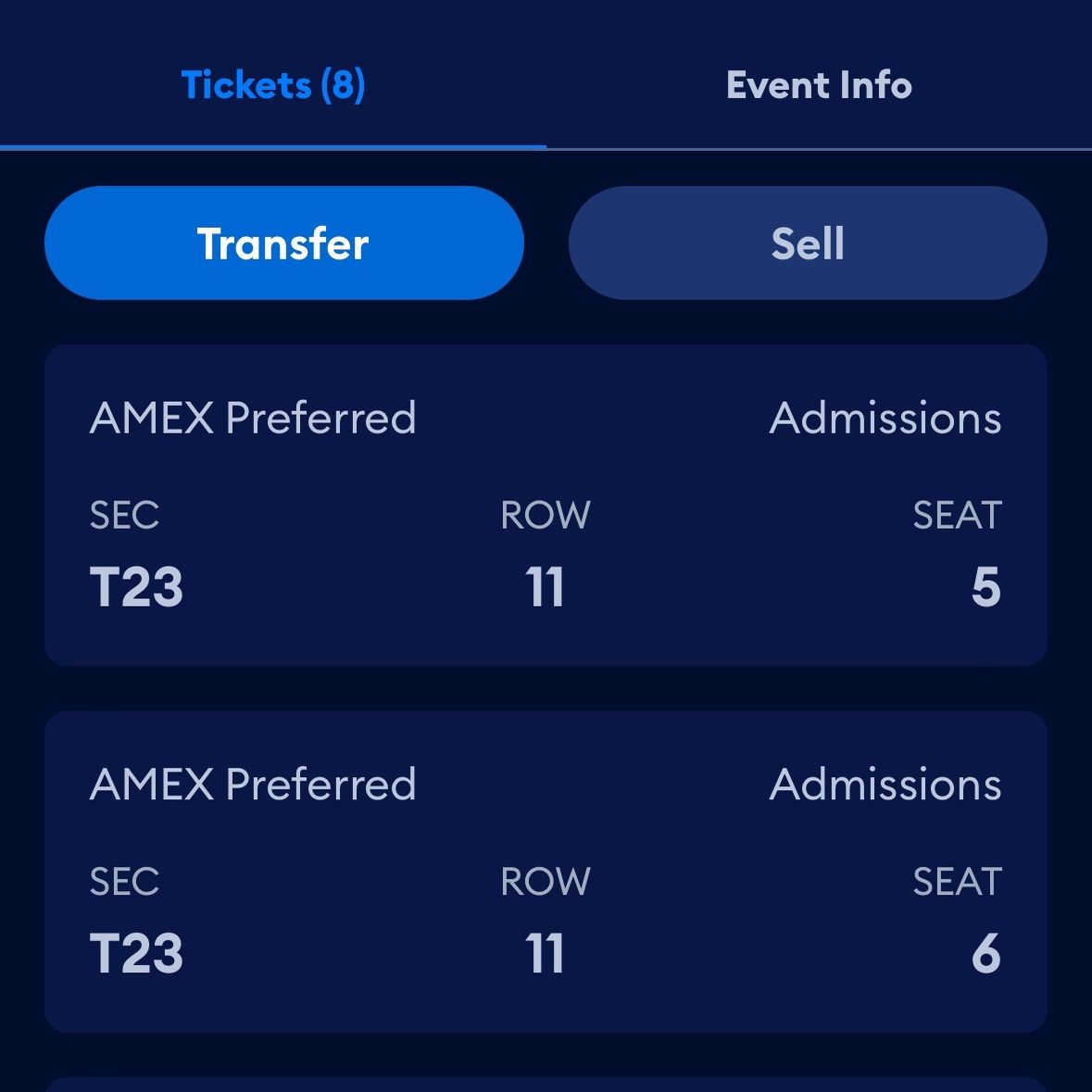Click section T23 on the second ticket
This screenshot has width=1092, height=1092.
pos(136,953)
